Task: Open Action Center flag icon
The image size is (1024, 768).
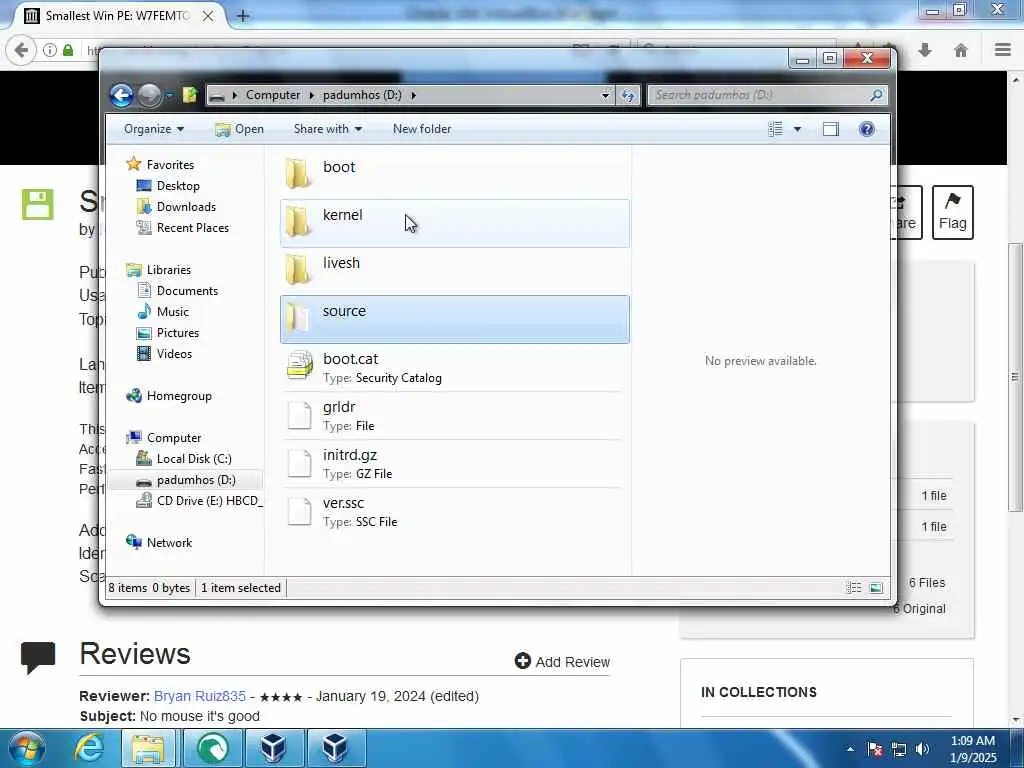Action: [875, 750]
